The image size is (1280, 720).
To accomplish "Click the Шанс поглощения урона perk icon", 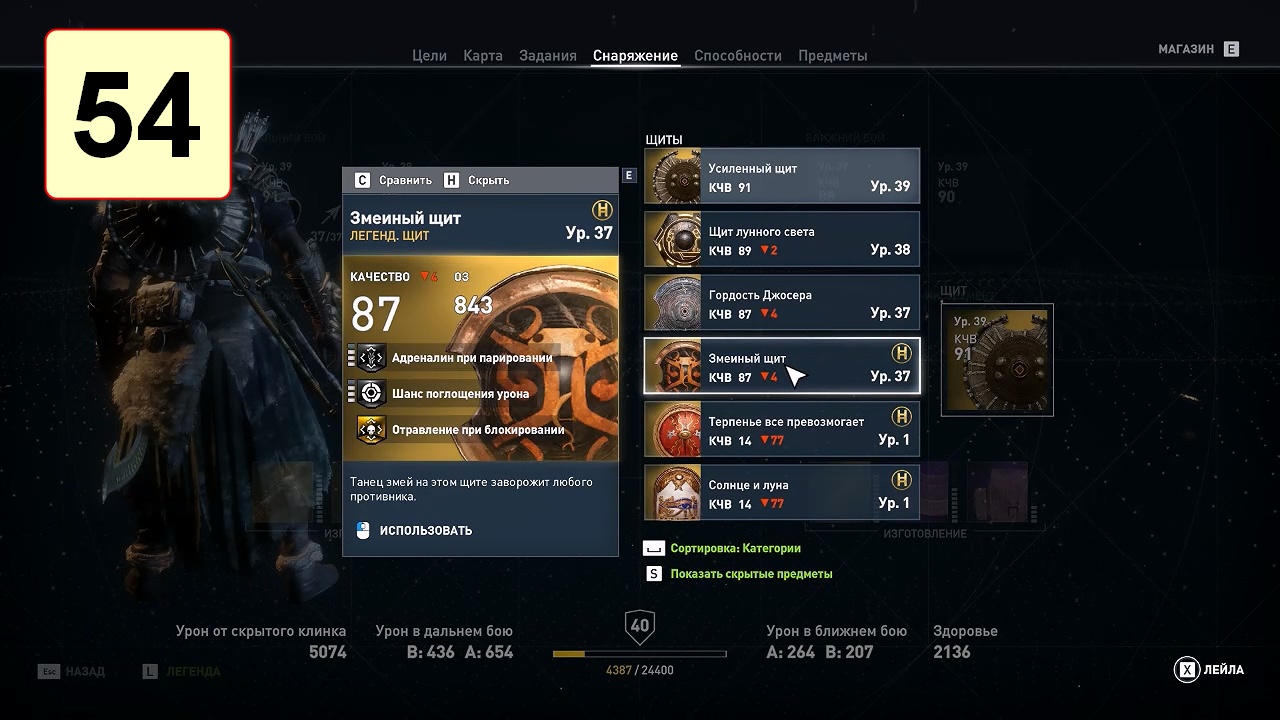I will pos(371,393).
